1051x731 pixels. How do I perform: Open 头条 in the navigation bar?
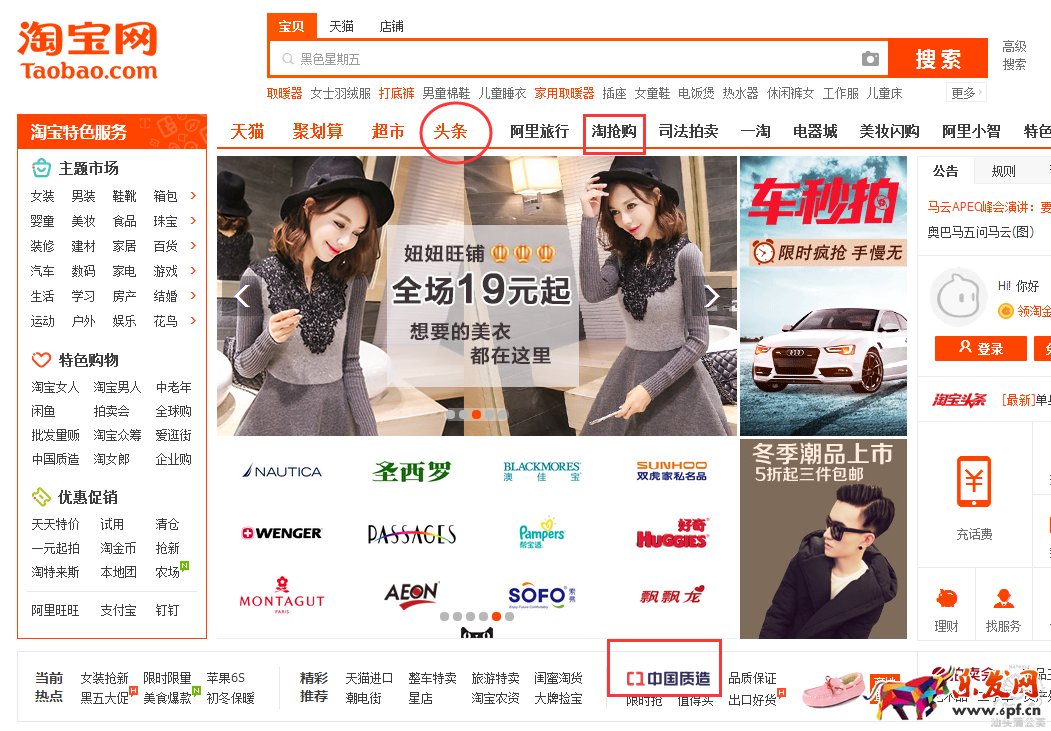coord(450,131)
